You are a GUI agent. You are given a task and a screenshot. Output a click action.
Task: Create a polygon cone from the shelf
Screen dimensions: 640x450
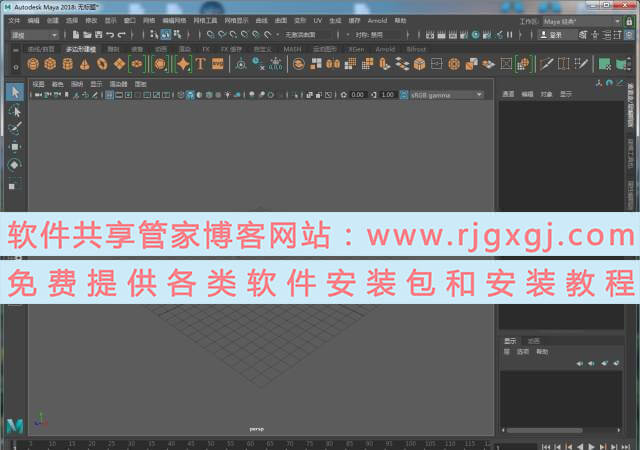coord(84,64)
